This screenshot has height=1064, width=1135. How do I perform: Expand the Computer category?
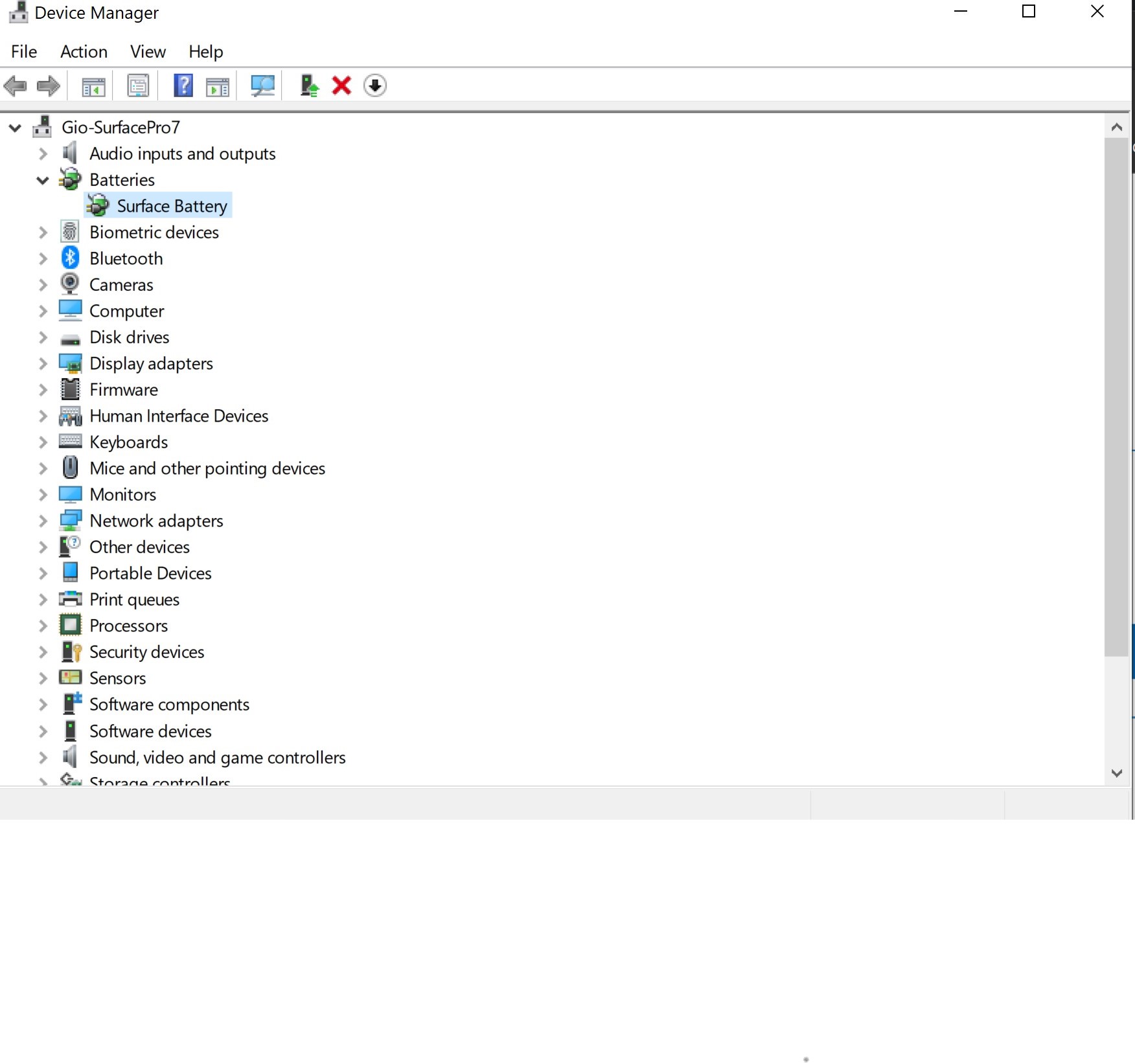pyautogui.click(x=43, y=311)
